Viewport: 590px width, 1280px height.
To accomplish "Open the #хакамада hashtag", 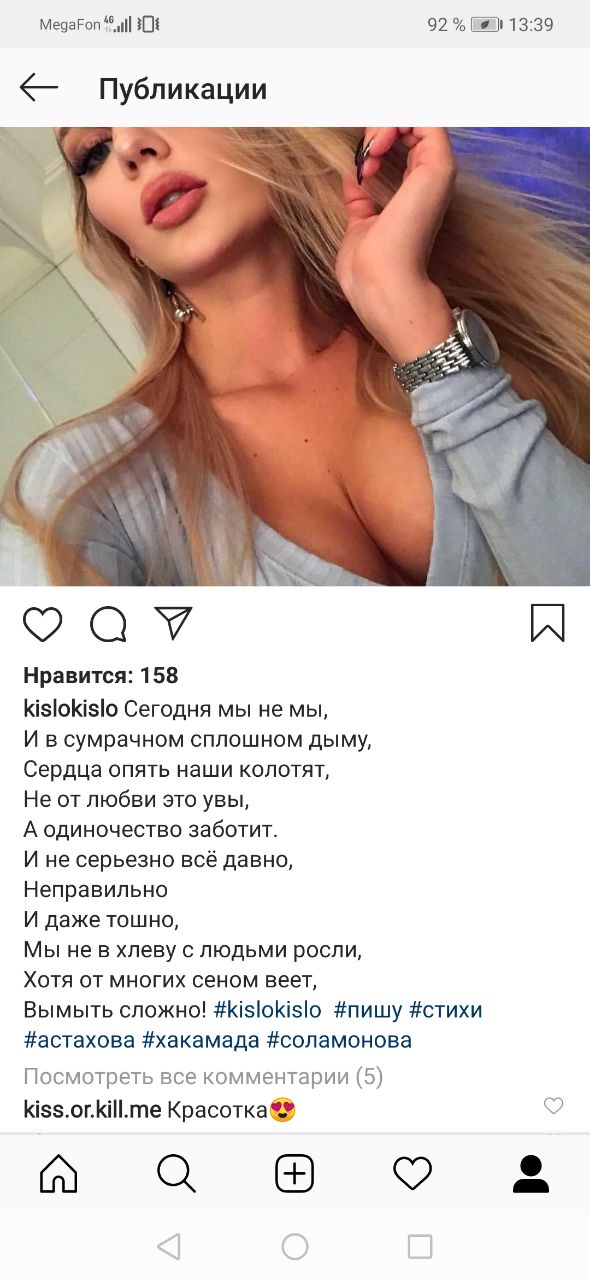I will [201, 1040].
